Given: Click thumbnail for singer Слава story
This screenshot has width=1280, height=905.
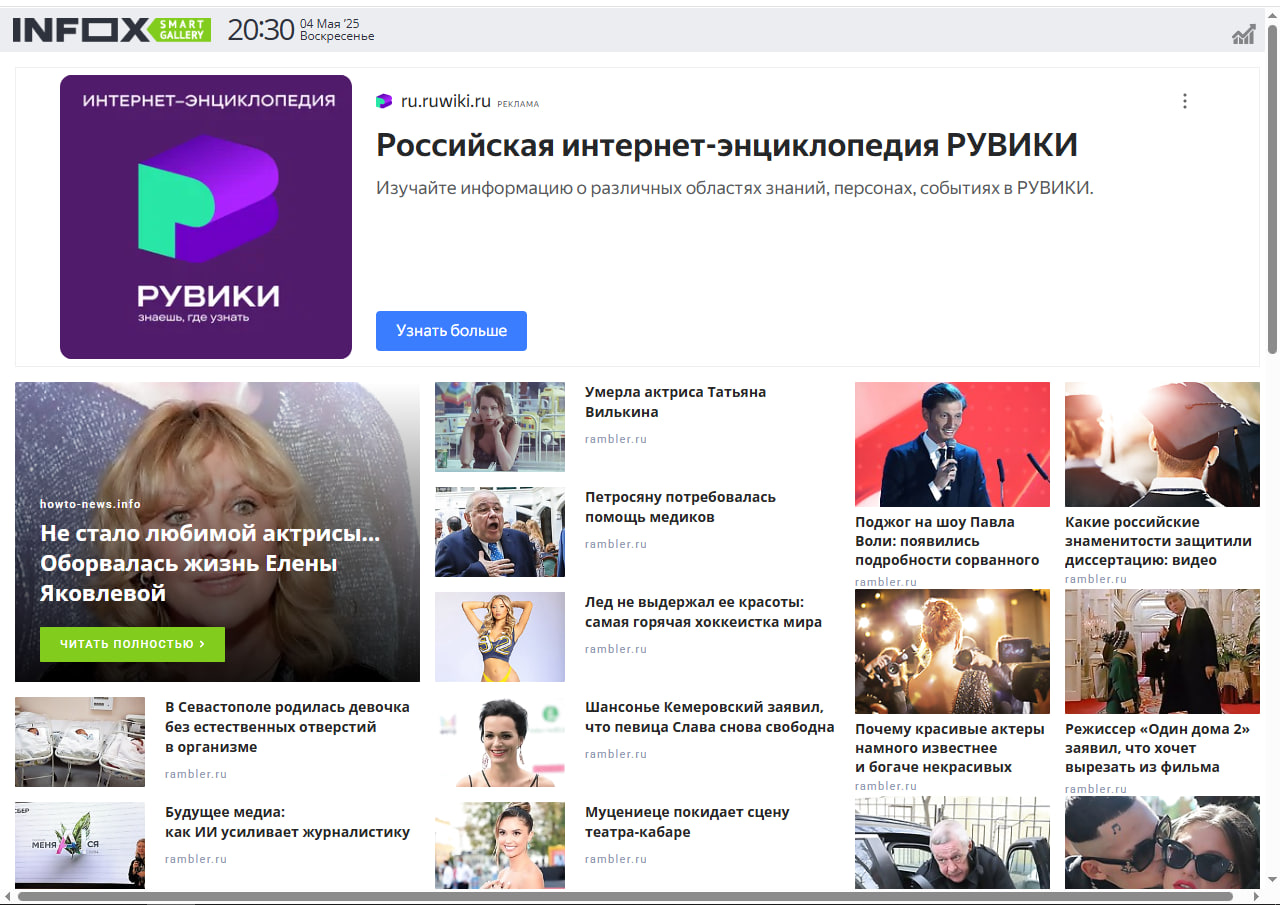Looking at the screenshot, I should pos(500,742).
